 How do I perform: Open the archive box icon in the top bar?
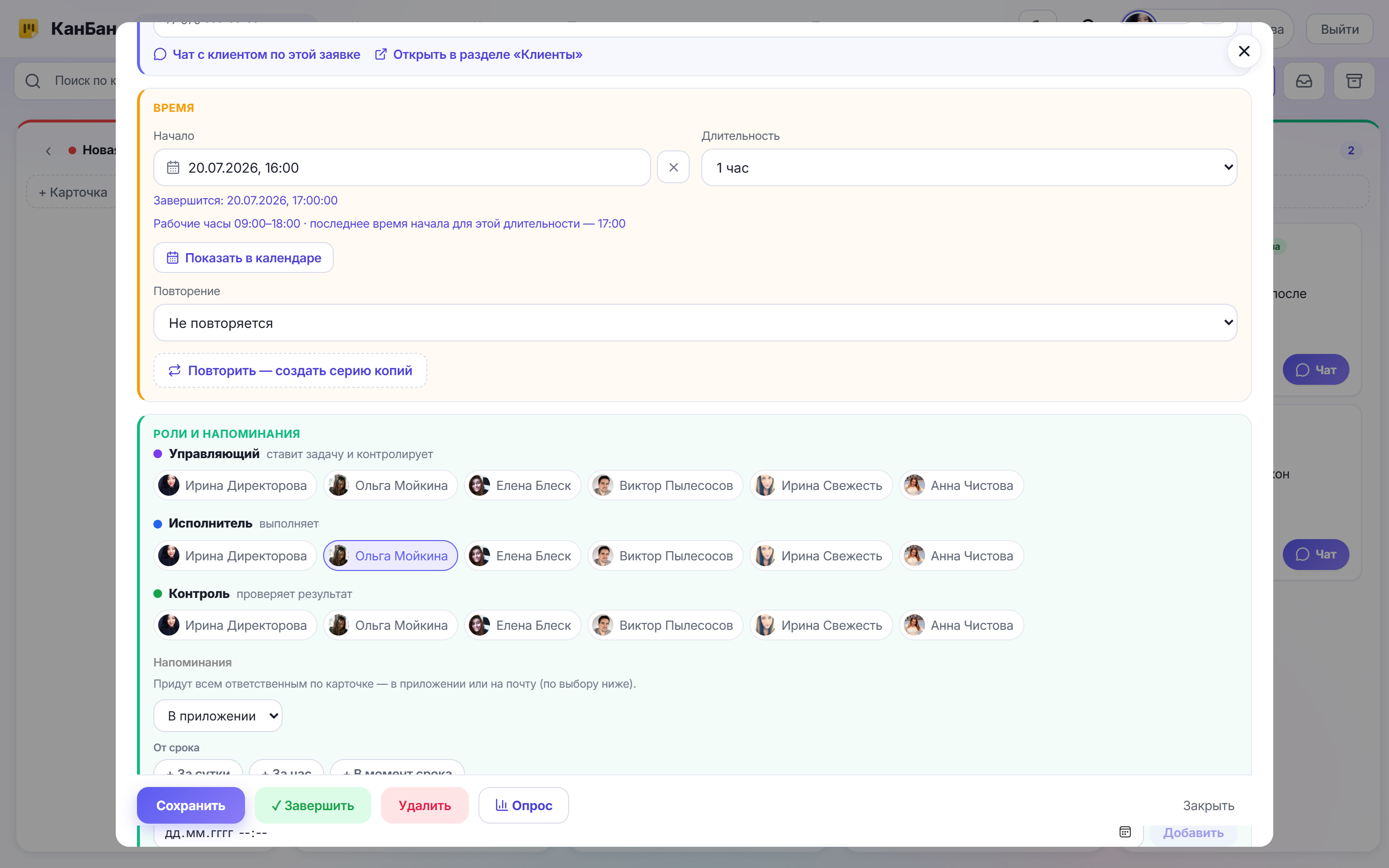1354,81
